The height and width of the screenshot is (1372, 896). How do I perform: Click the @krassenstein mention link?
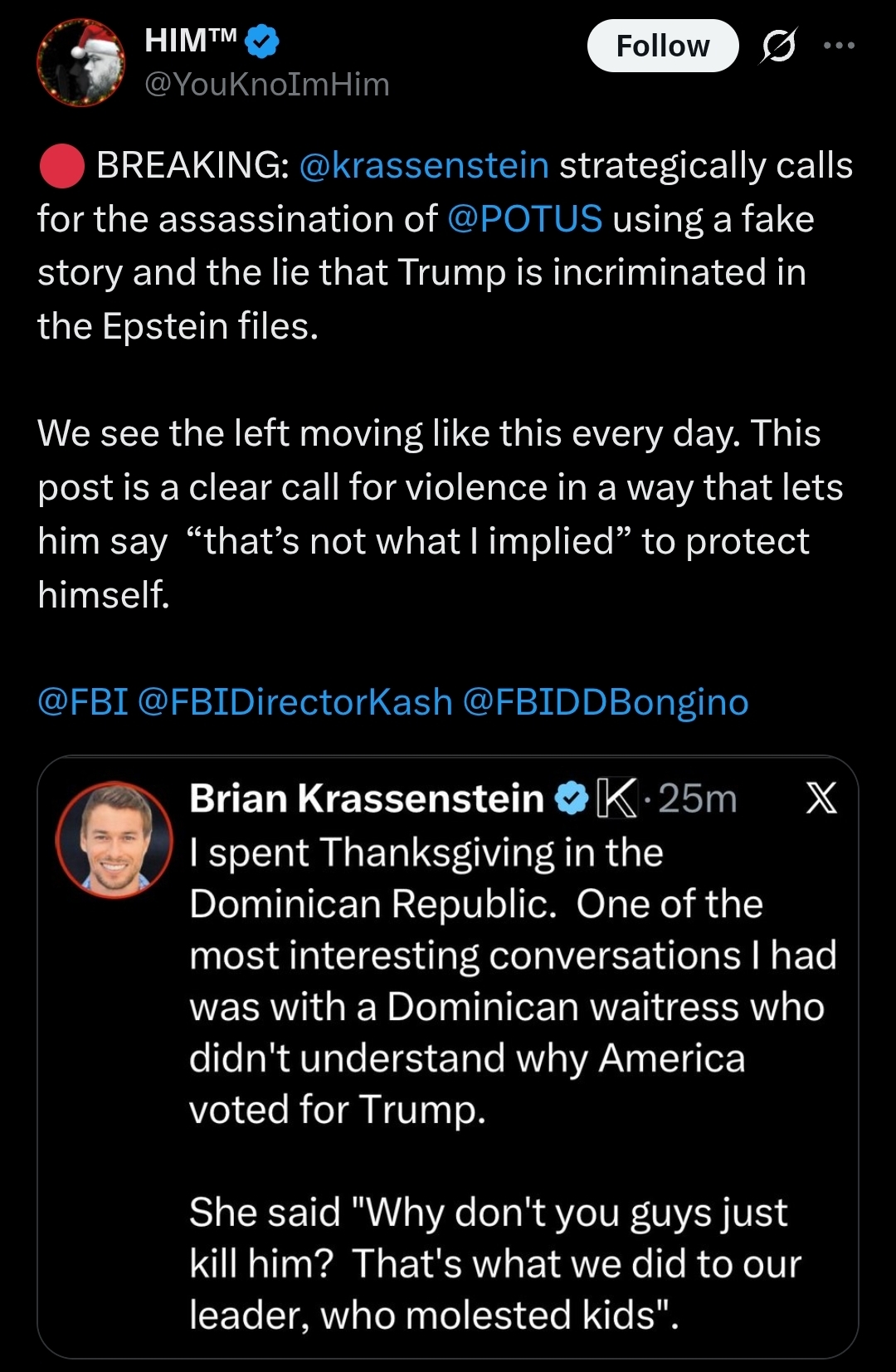click(423, 166)
